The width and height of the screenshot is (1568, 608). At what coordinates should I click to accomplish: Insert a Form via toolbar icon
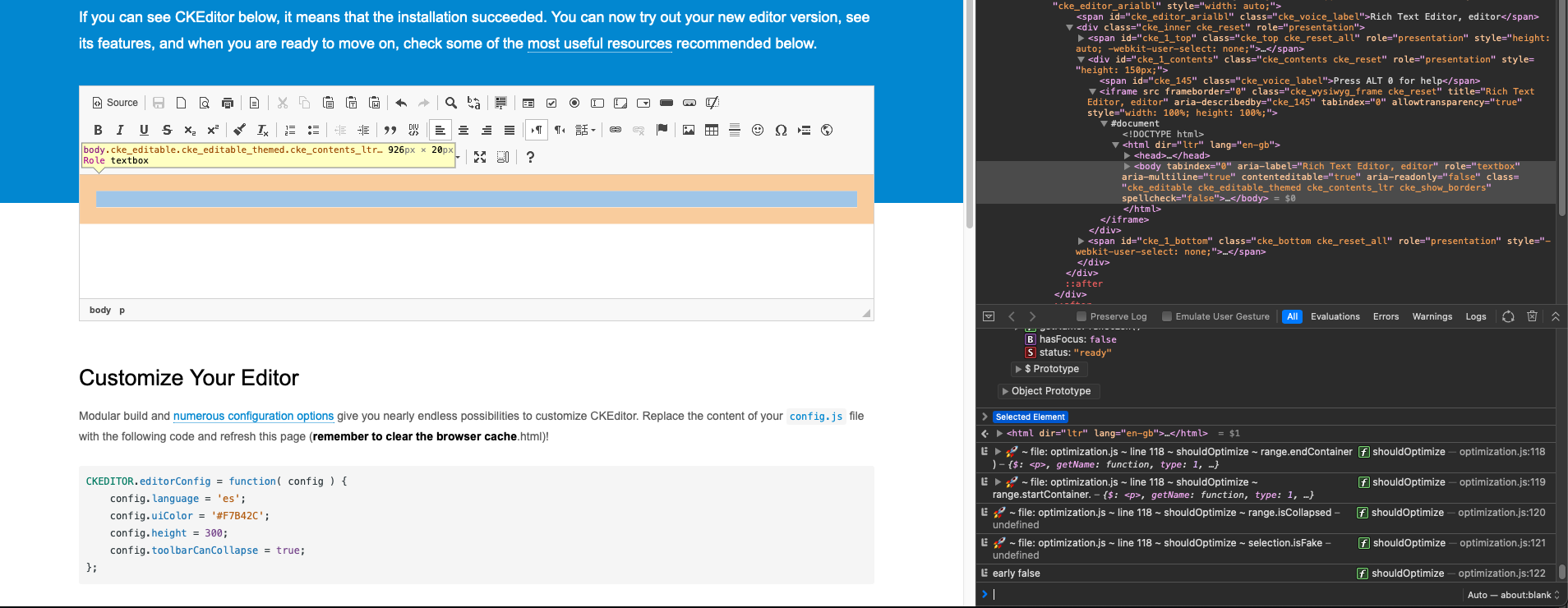point(528,103)
